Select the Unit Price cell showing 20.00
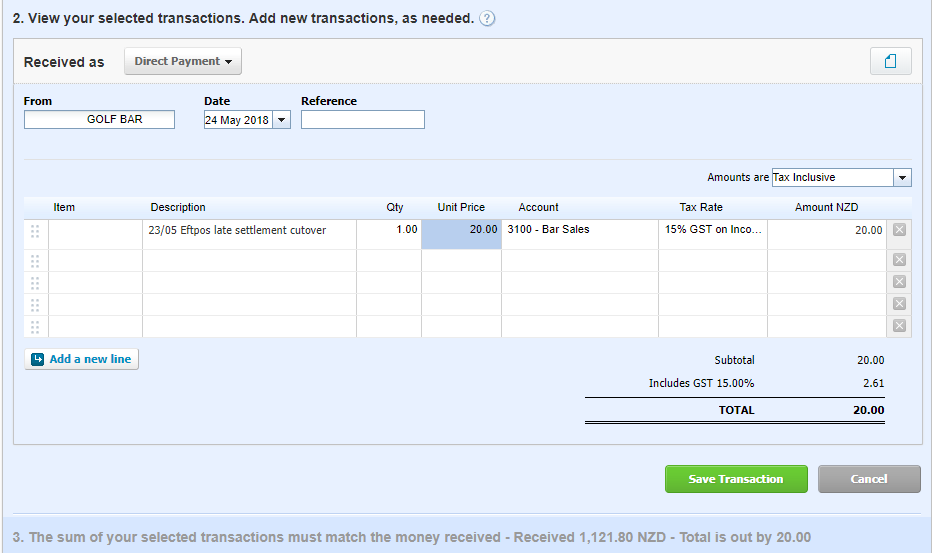932x553 pixels. pos(461,230)
